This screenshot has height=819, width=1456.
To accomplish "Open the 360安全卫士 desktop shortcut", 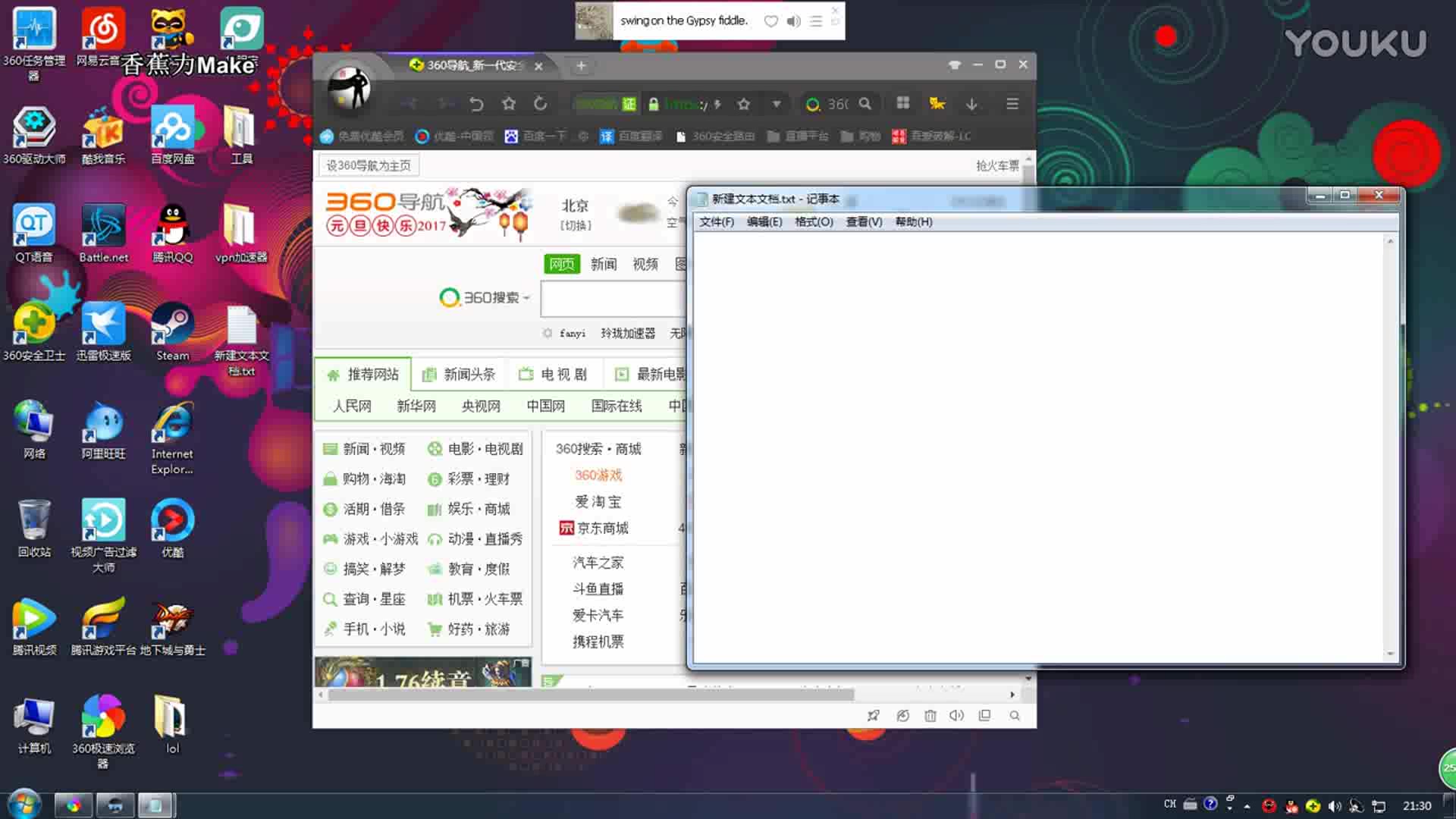I will pyautogui.click(x=34, y=331).
